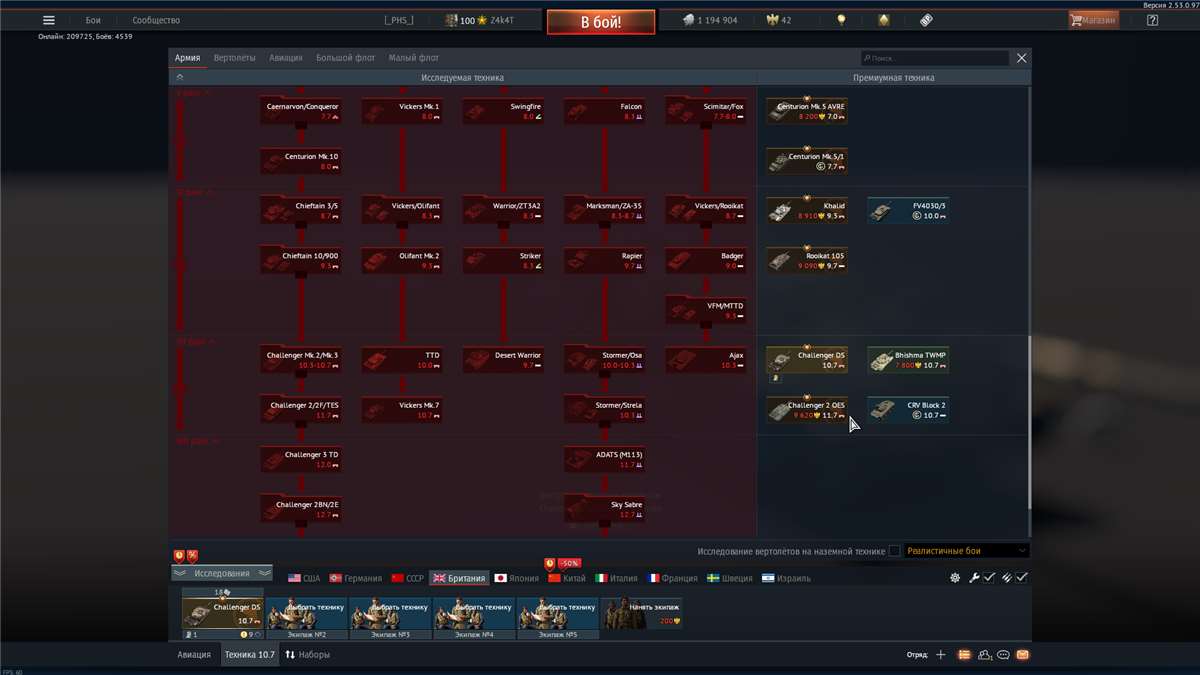Click the hamburger menu icon top left
Screen dimensions: 1200x675
[x=47, y=19]
